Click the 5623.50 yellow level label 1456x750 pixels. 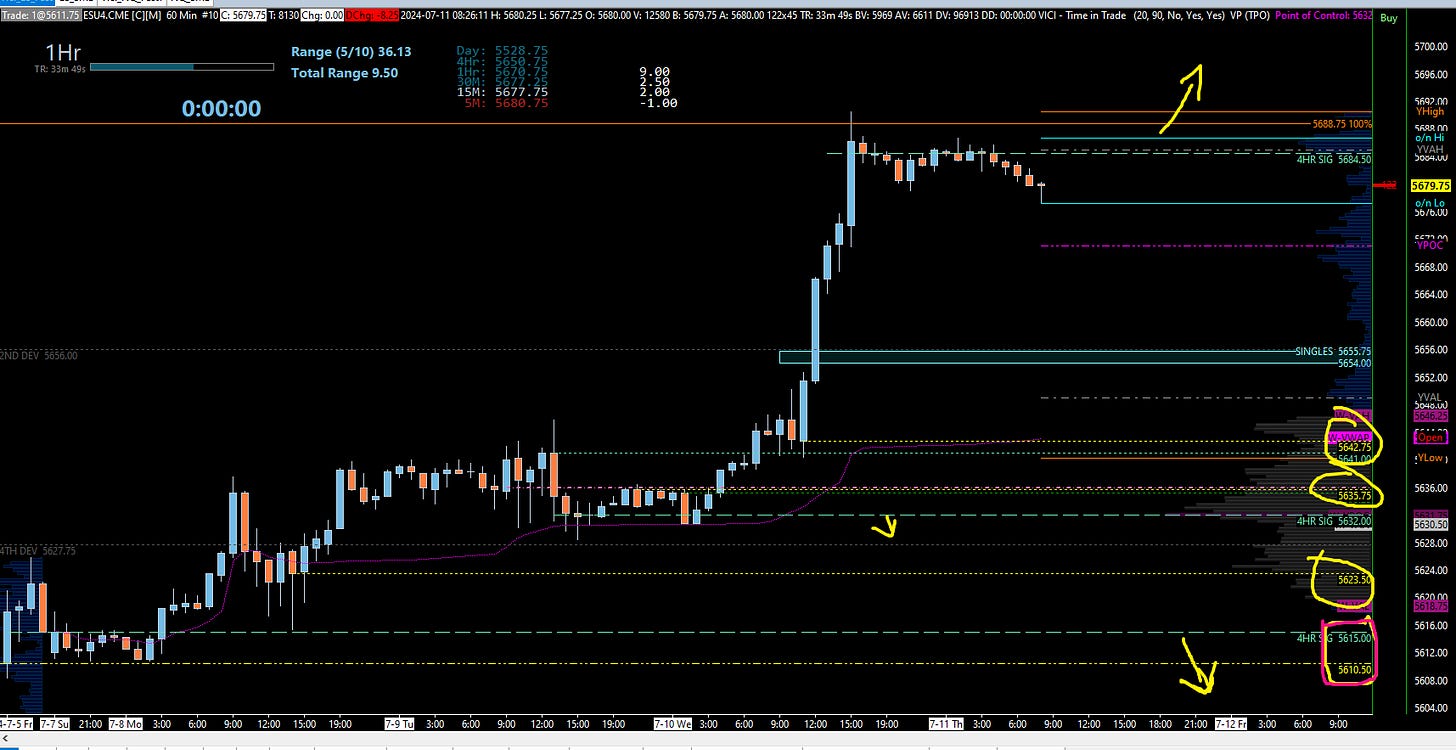tap(1354, 580)
